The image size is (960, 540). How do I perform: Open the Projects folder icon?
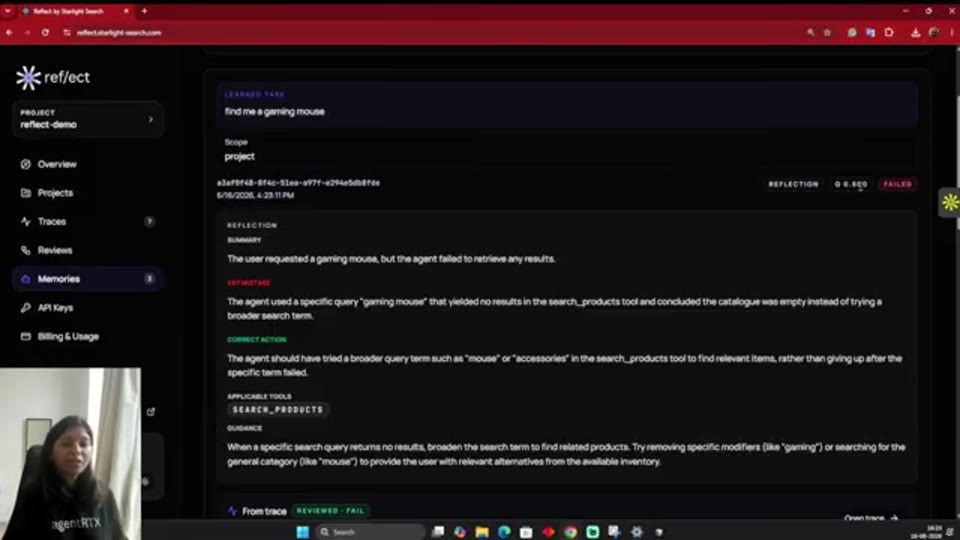tap(26, 193)
